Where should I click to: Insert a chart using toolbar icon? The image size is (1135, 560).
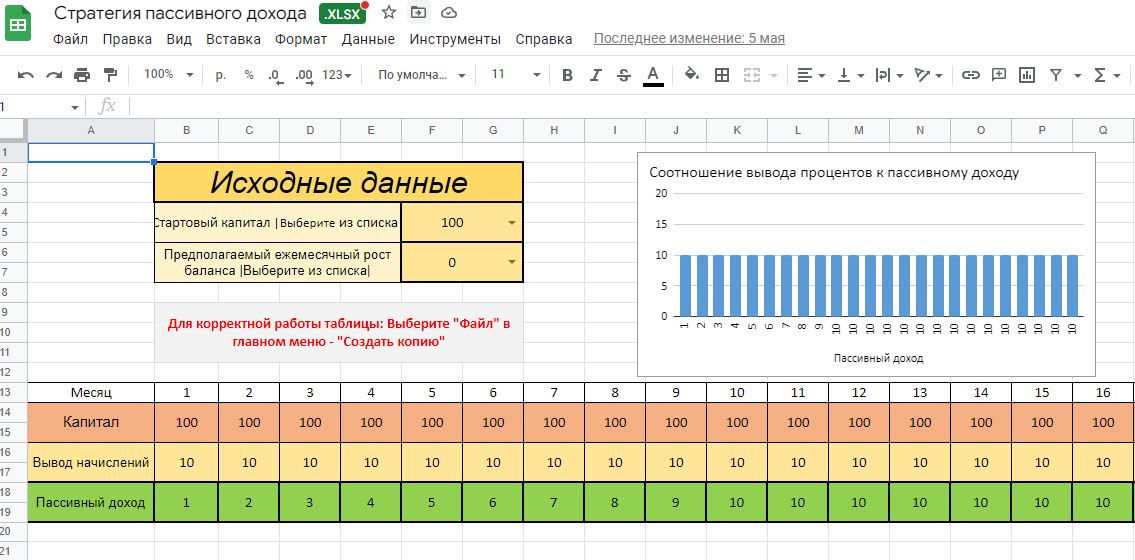(1026, 75)
